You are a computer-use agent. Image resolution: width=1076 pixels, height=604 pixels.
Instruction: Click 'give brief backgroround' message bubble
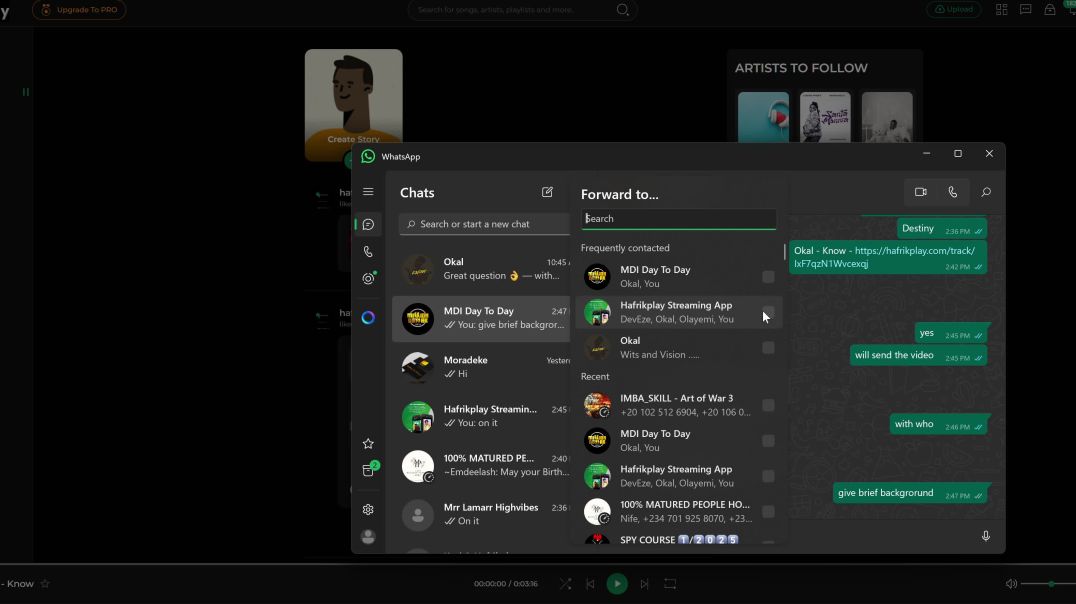tap(910, 493)
